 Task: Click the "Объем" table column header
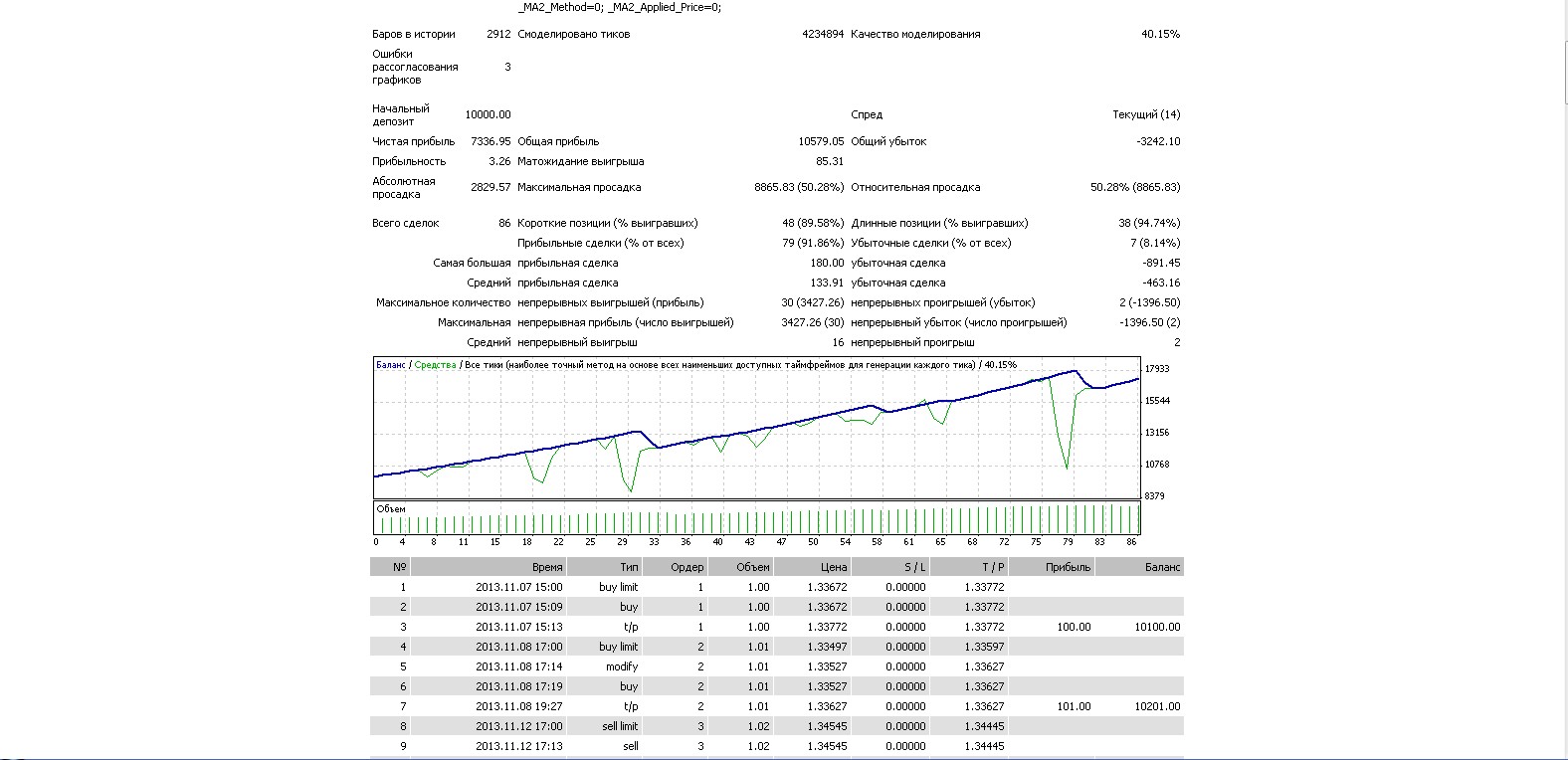click(x=752, y=567)
